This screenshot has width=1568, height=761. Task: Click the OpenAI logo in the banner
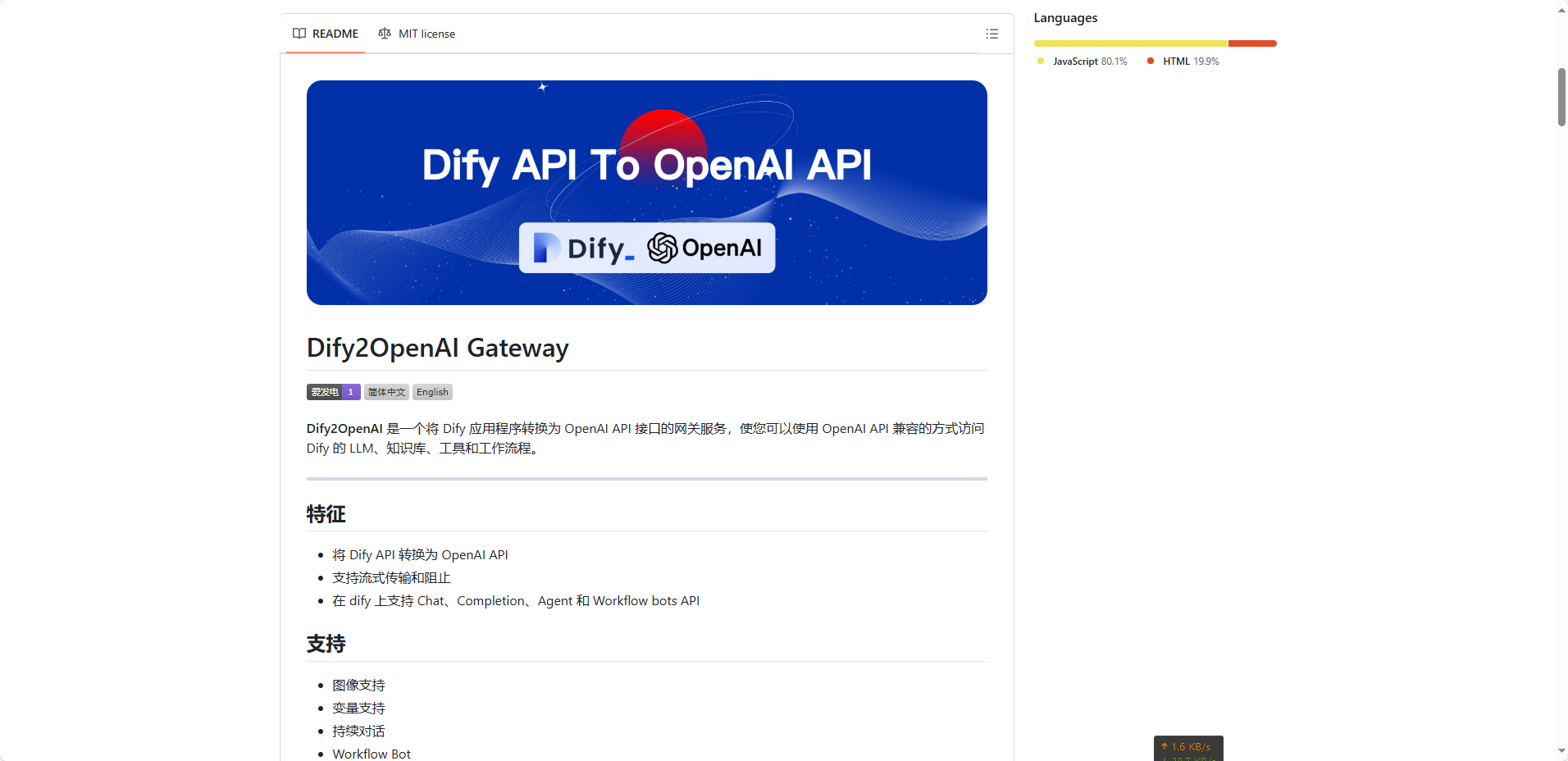[x=705, y=248]
